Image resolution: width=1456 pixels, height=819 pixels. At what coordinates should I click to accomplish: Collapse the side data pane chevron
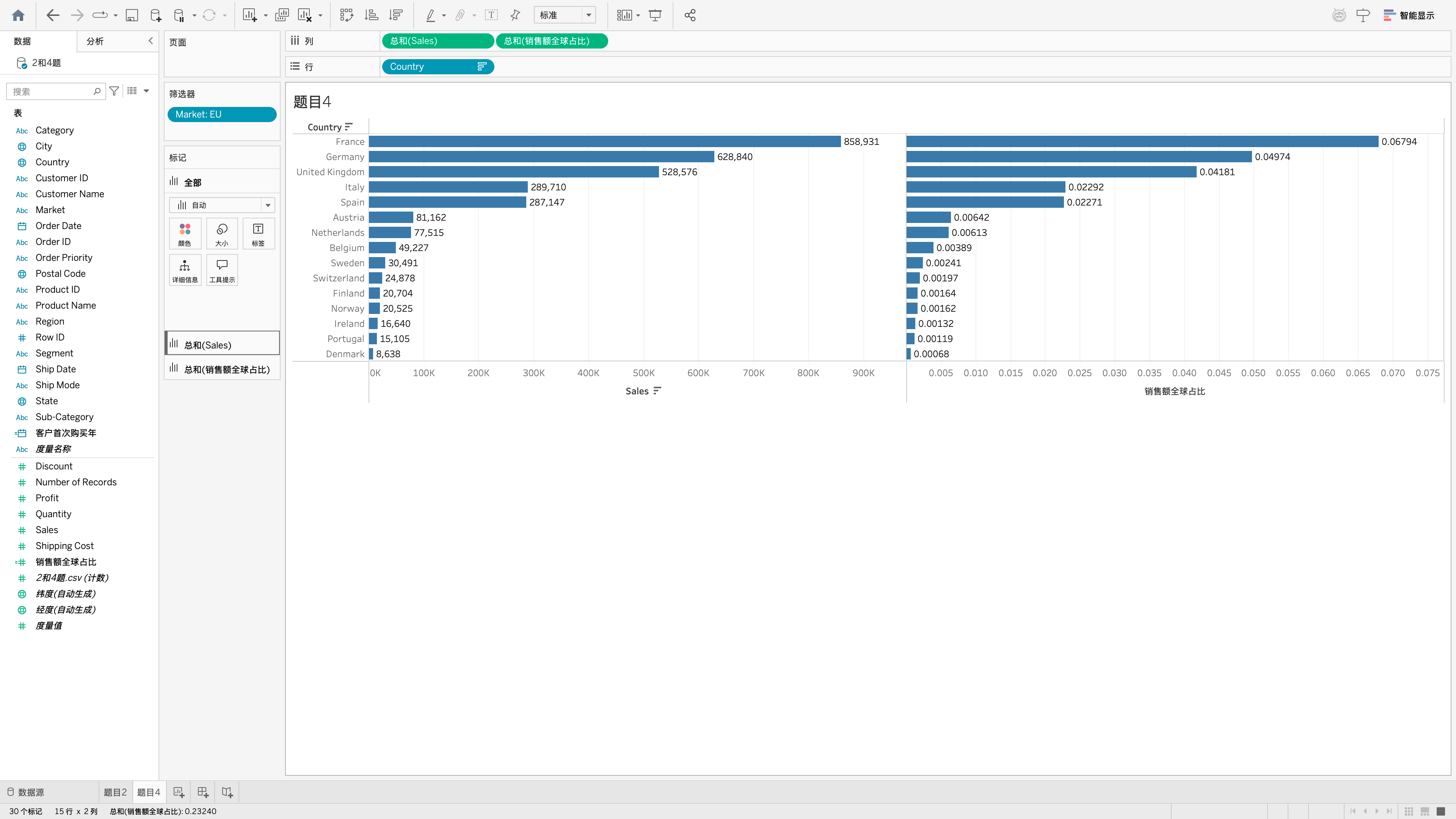tap(151, 41)
